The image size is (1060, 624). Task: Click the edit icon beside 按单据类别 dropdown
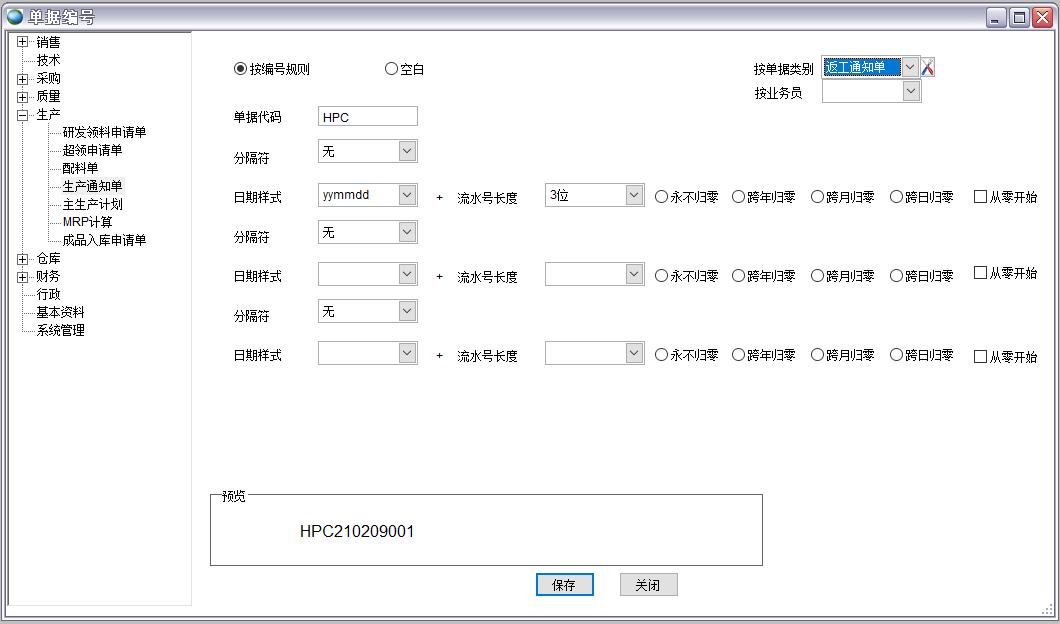point(928,65)
